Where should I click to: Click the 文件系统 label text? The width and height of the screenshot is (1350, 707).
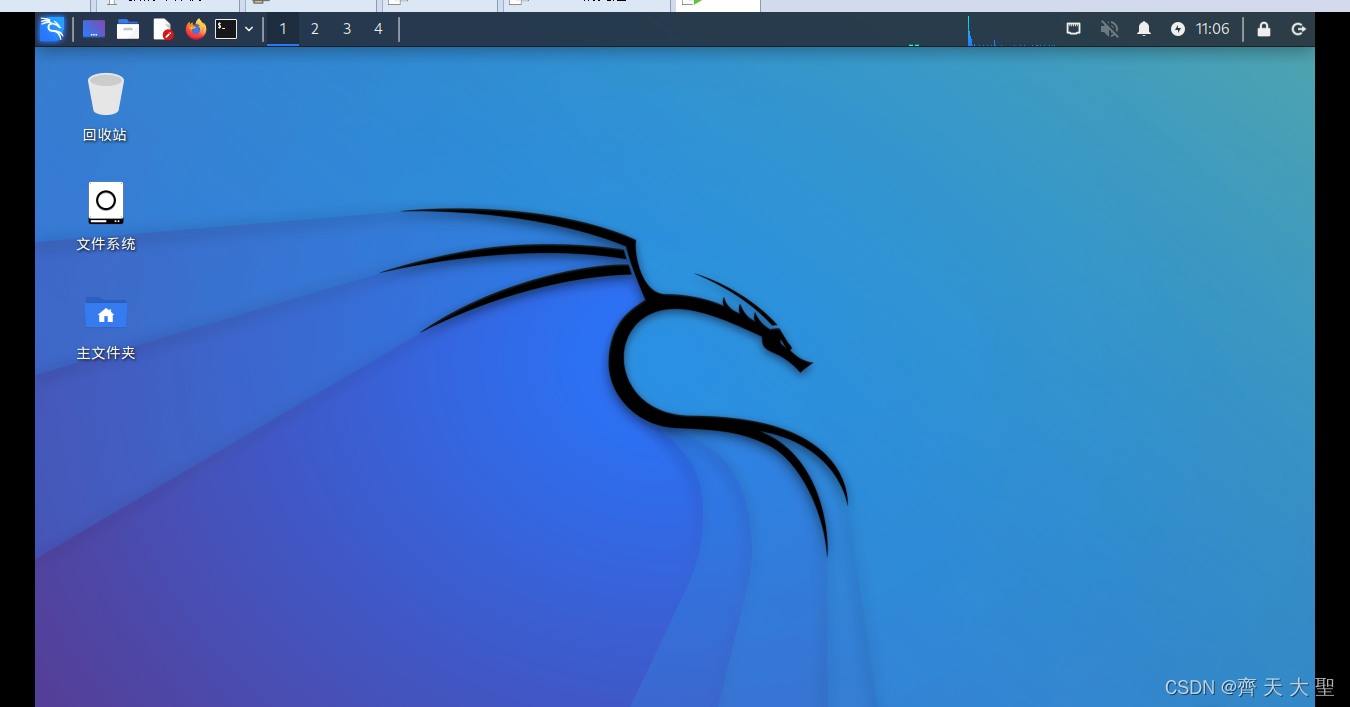106,244
